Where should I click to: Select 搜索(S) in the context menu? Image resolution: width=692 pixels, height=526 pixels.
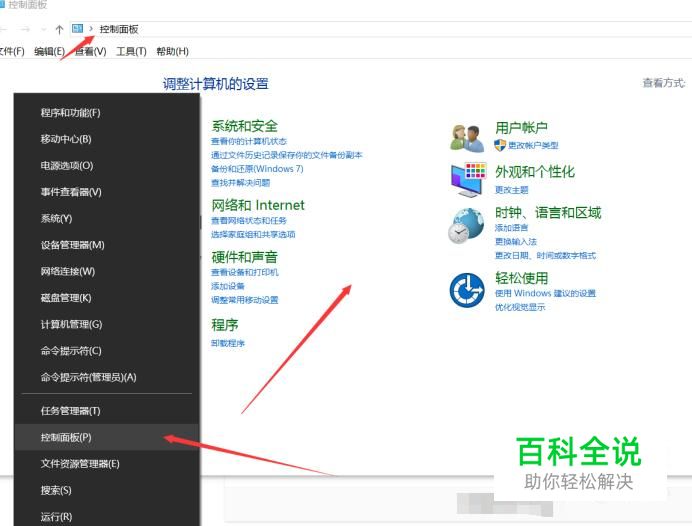107,490
